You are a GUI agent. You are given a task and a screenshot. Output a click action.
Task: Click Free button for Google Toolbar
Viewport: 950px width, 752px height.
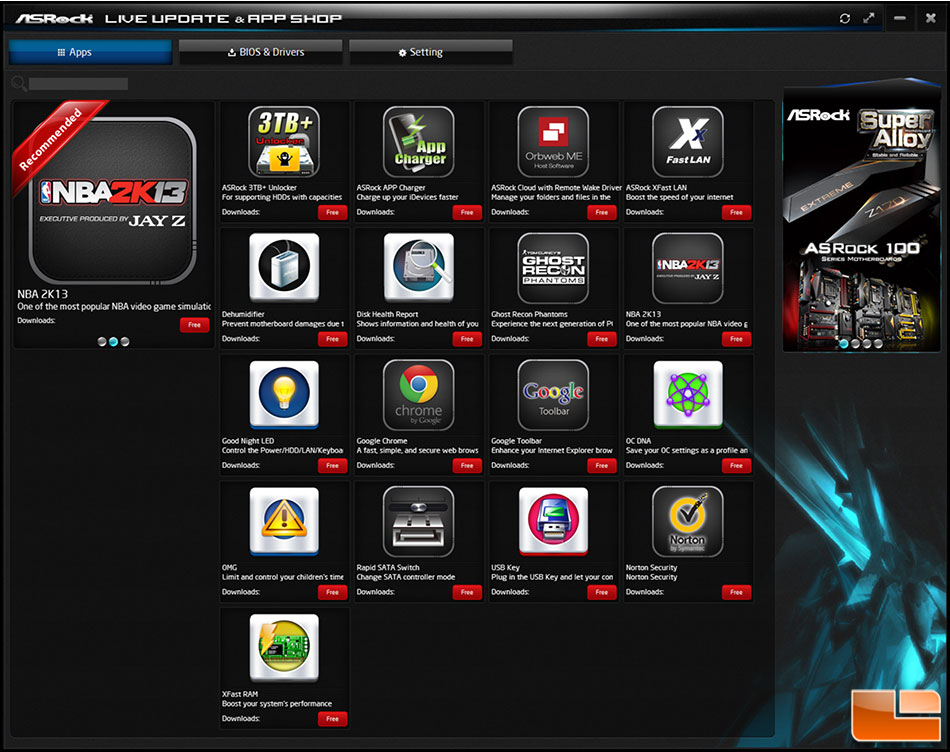(x=602, y=465)
